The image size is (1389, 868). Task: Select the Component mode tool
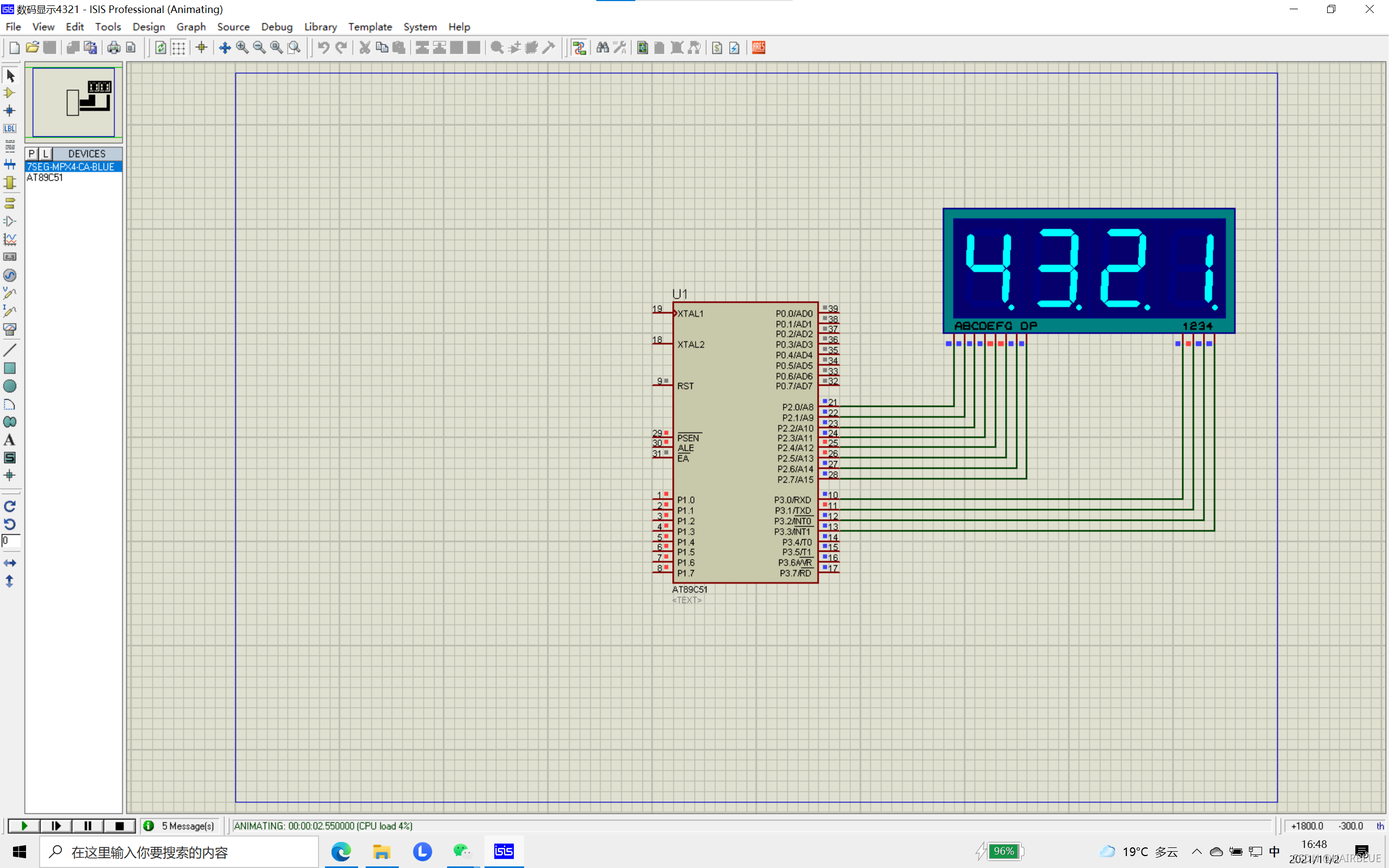click(9, 93)
